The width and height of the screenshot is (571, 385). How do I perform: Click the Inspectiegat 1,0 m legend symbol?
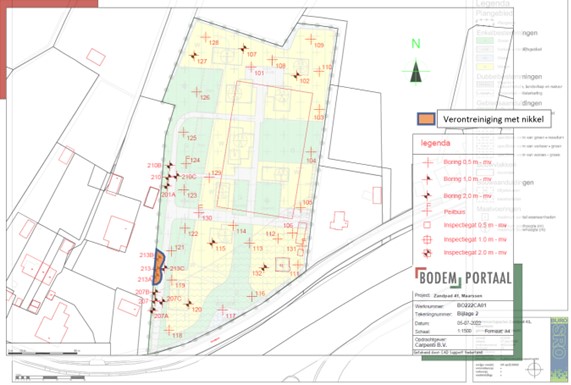click(x=427, y=239)
